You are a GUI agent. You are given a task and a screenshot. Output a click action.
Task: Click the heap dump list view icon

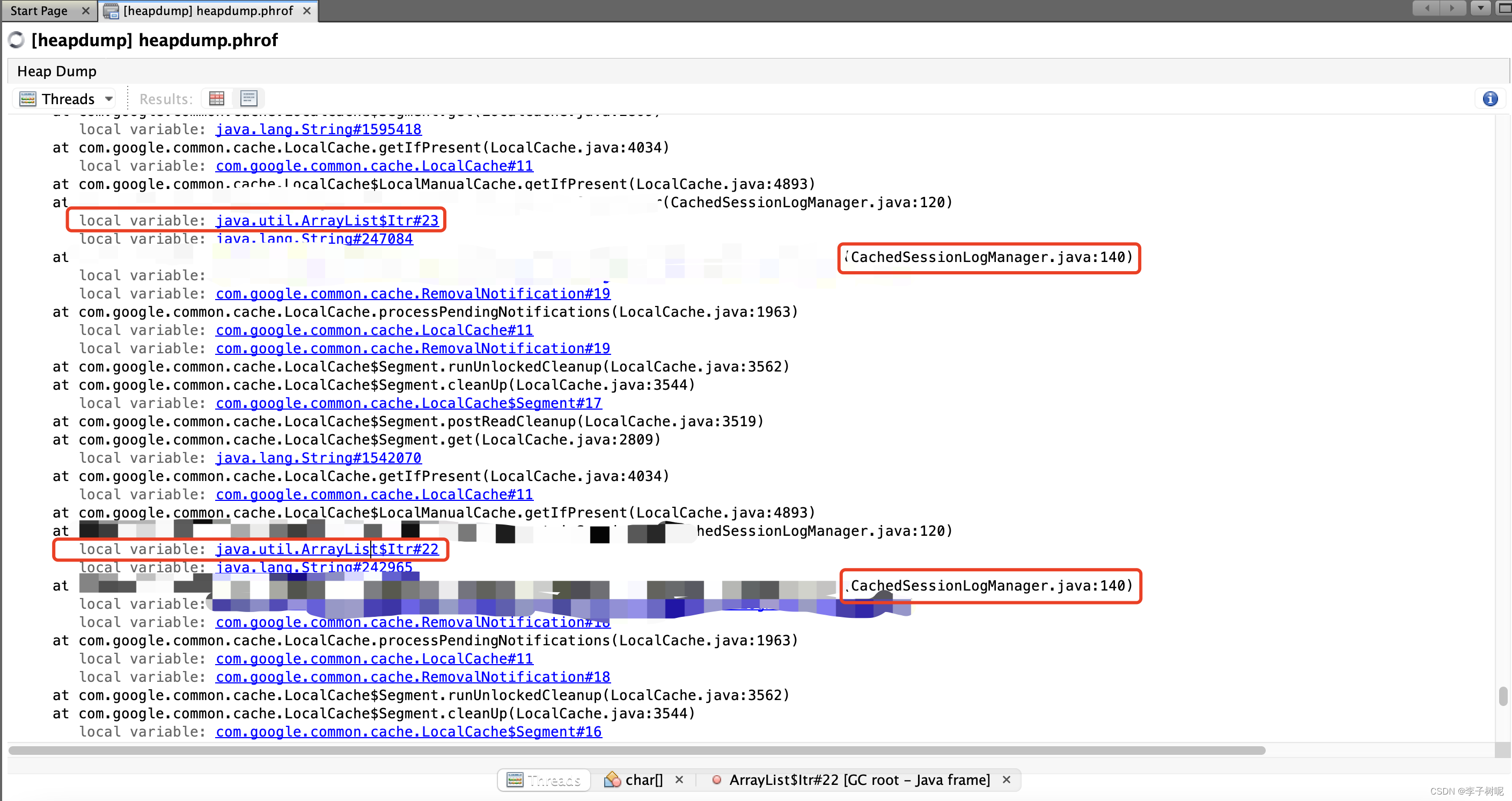point(248,98)
